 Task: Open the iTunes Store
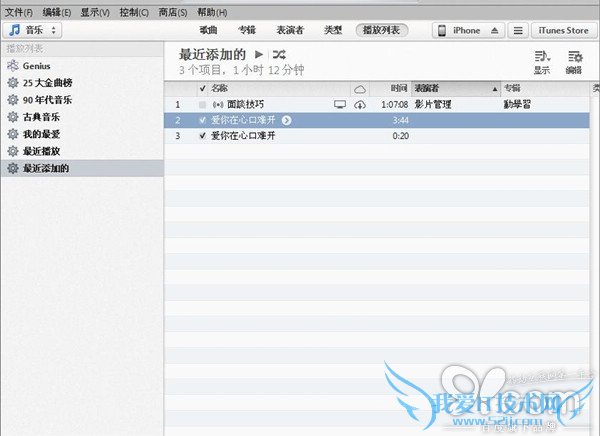click(564, 31)
